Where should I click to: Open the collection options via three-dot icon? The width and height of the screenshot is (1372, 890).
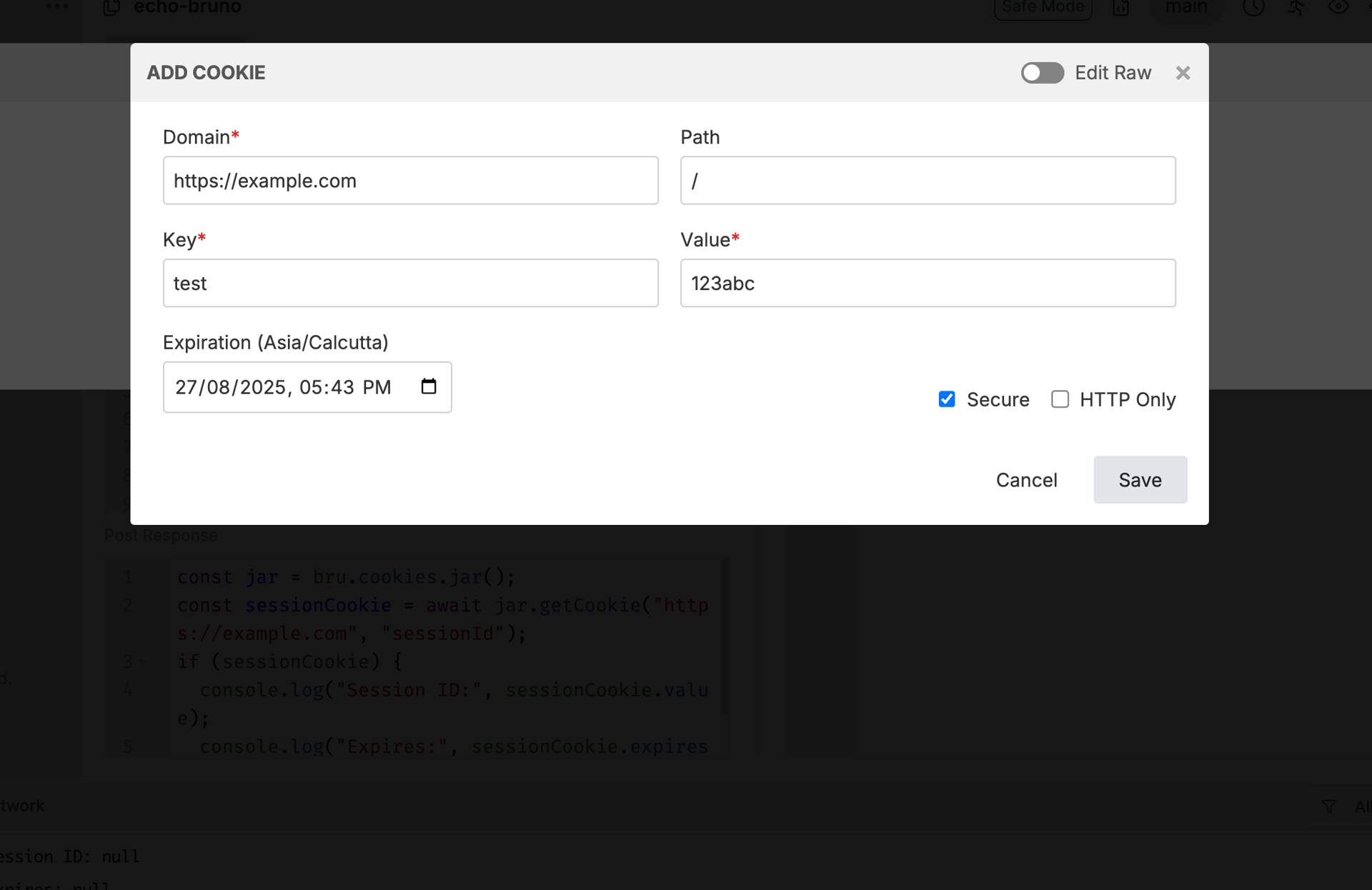click(57, 6)
